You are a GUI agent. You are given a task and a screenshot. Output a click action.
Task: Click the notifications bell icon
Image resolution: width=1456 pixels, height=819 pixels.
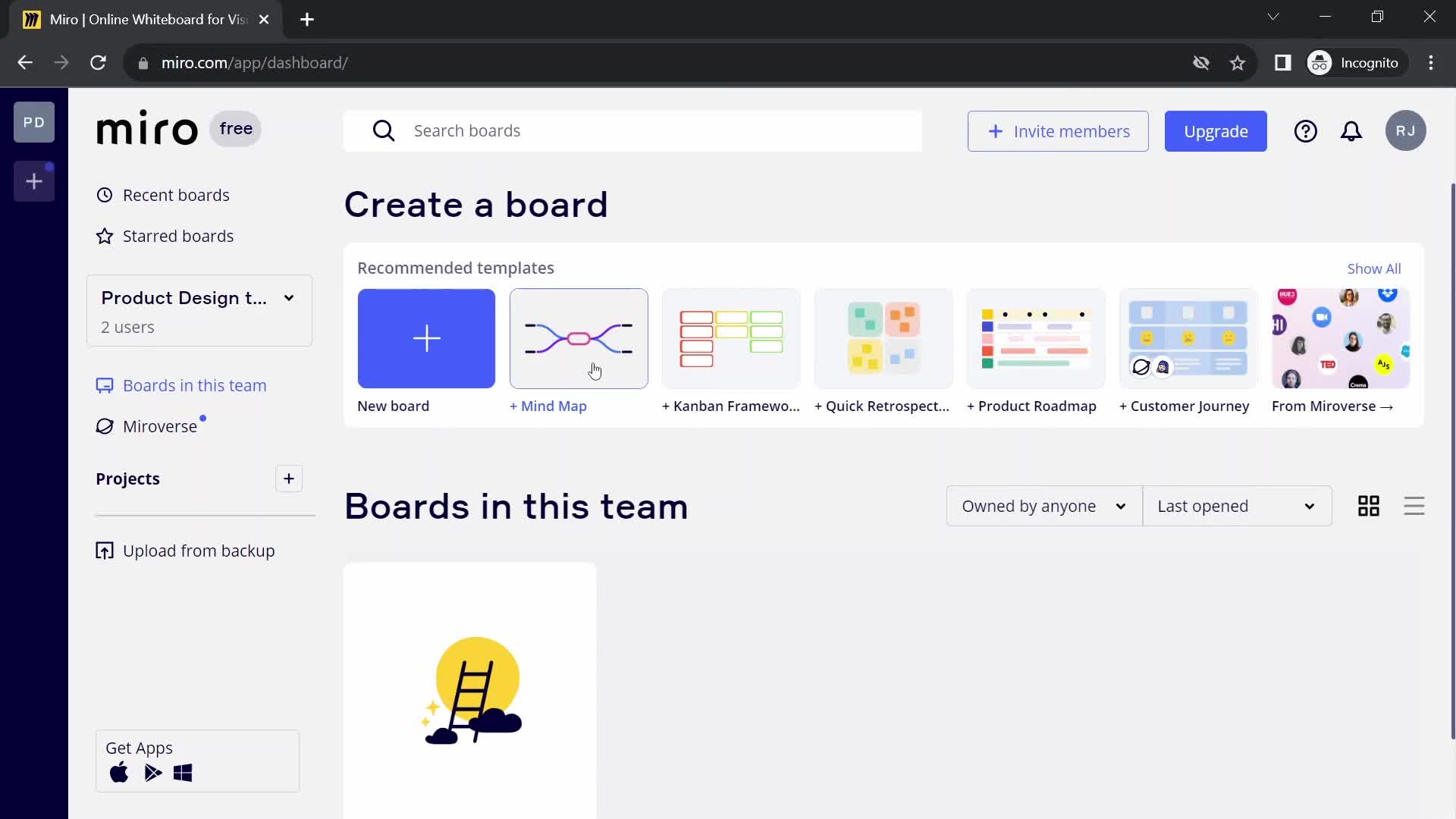point(1352,131)
